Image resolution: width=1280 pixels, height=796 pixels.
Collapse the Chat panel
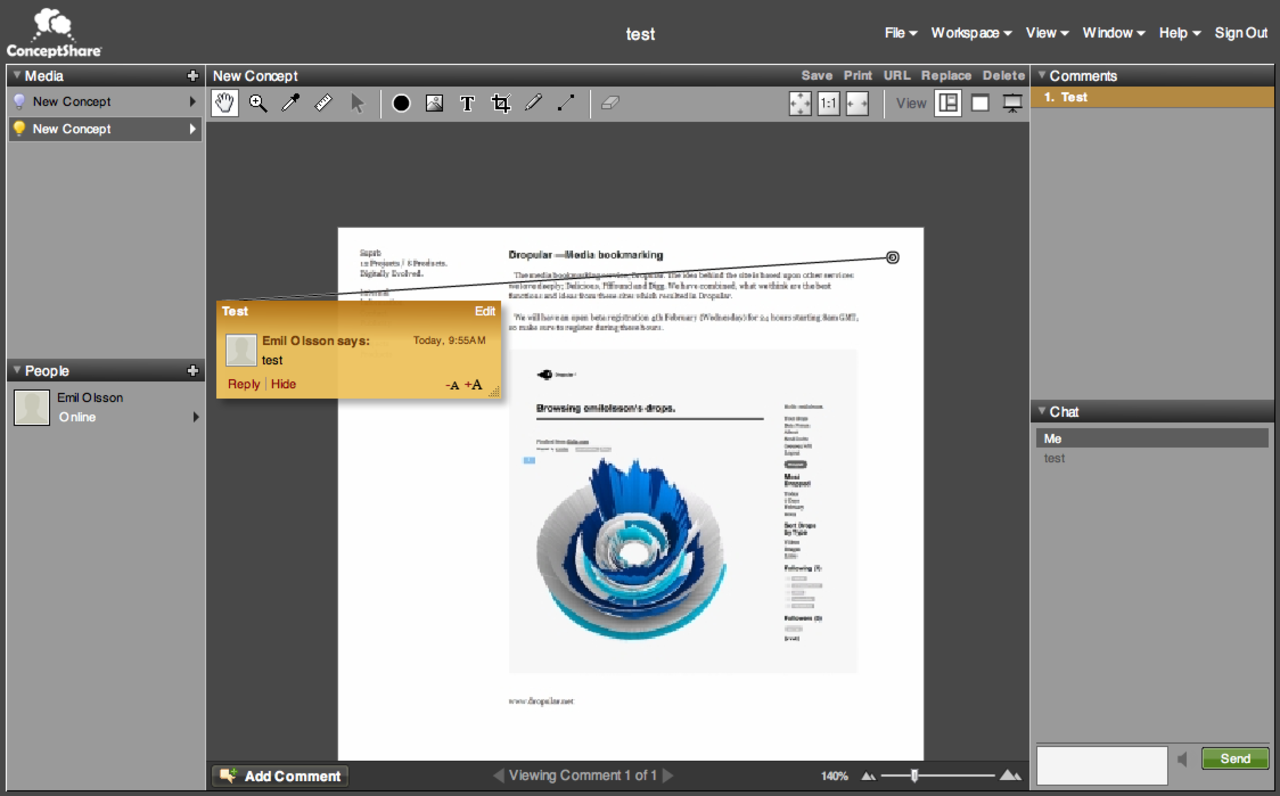(1044, 411)
